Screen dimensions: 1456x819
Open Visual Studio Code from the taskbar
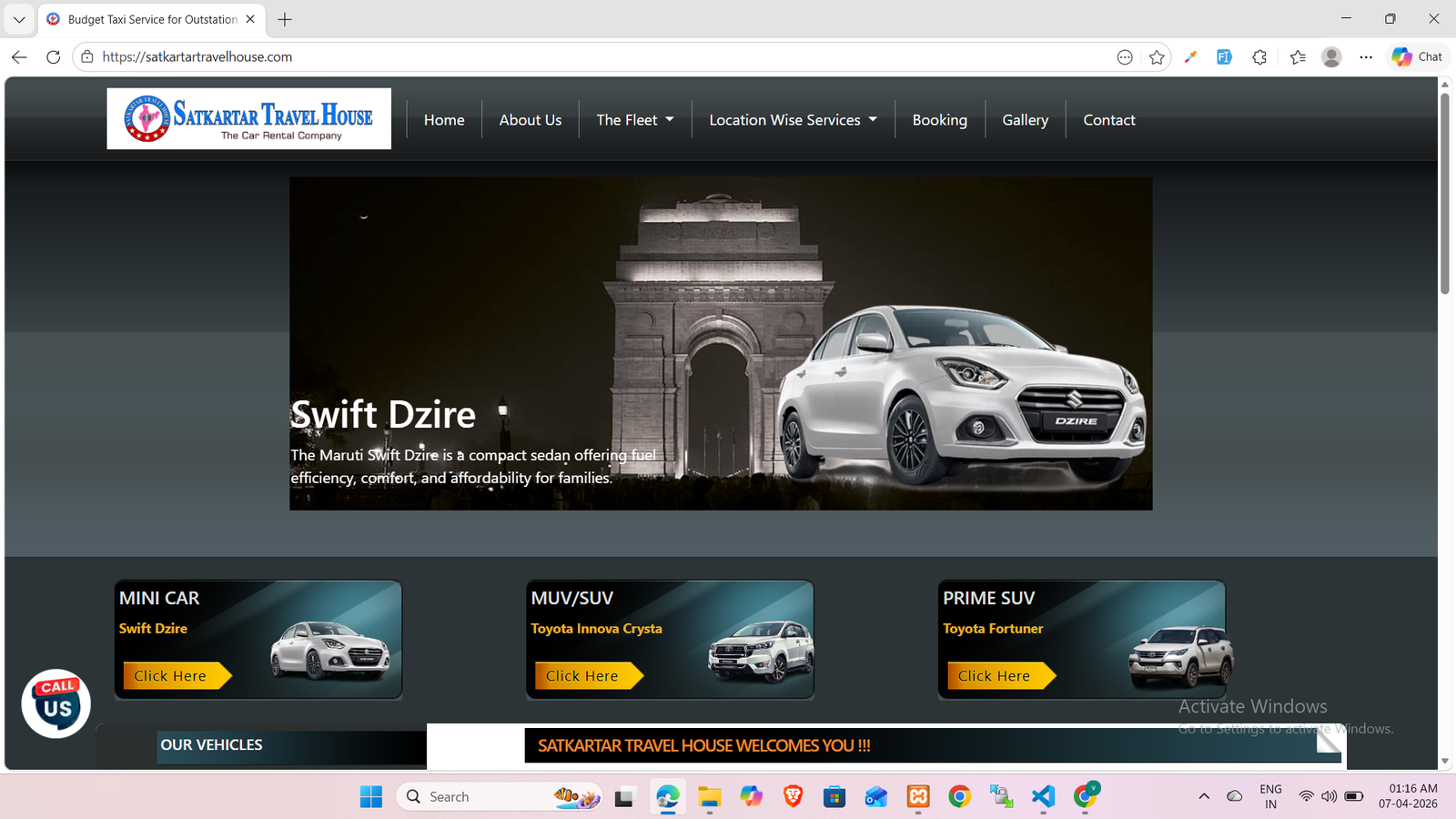point(1044,796)
